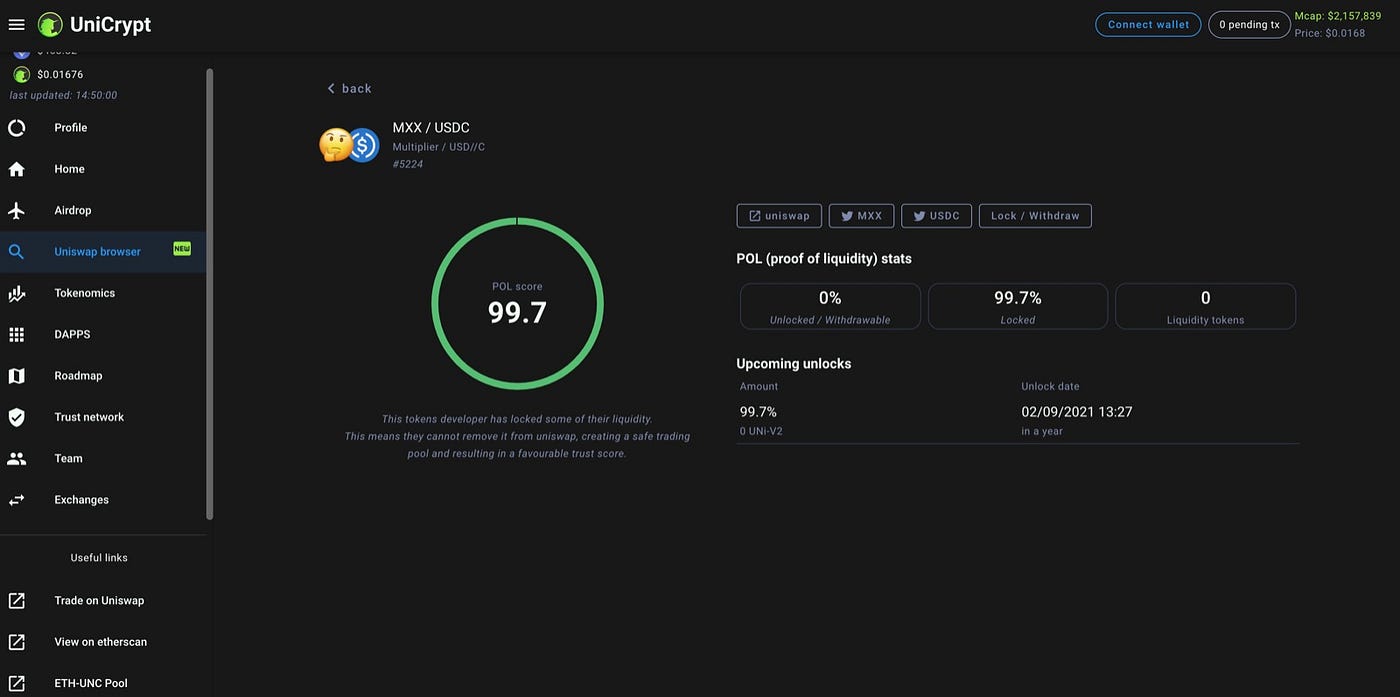This screenshot has width=1400, height=697.
Task: Click the $0.01676 price in sidebar
Action: (60, 75)
